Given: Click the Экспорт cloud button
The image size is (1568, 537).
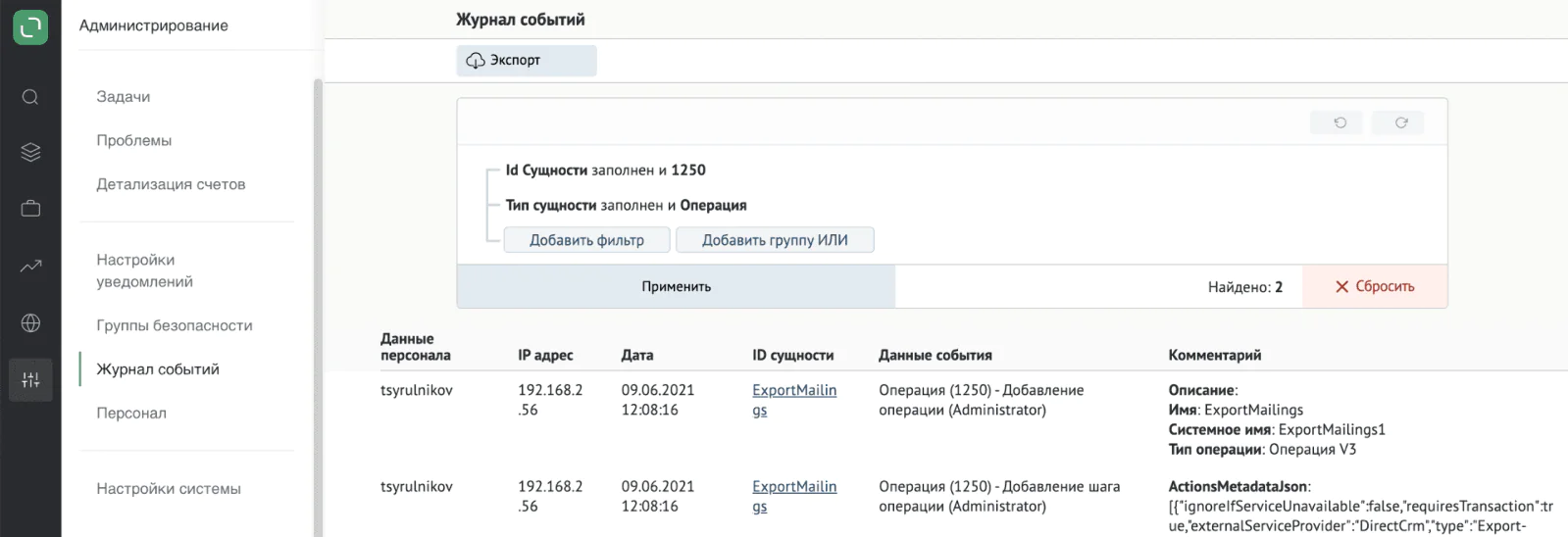Looking at the screenshot, I should pyautogui.click(x=527, y=61).
